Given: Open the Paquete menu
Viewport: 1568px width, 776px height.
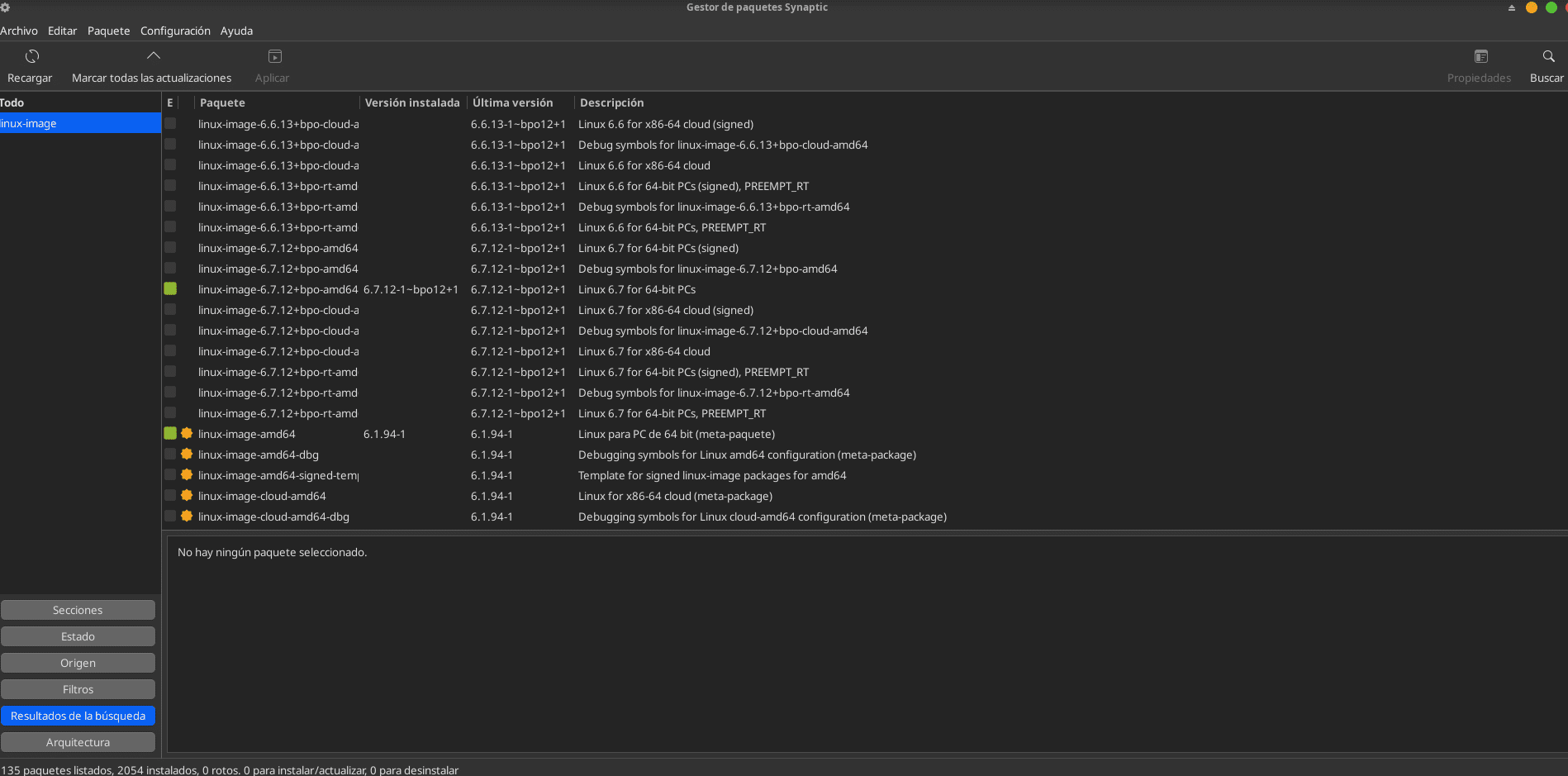Looking at the screenshot, I should (108, 31).
